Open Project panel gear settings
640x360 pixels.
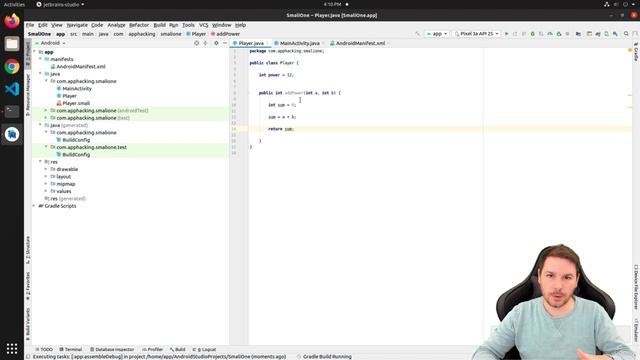tap(216, 43)
